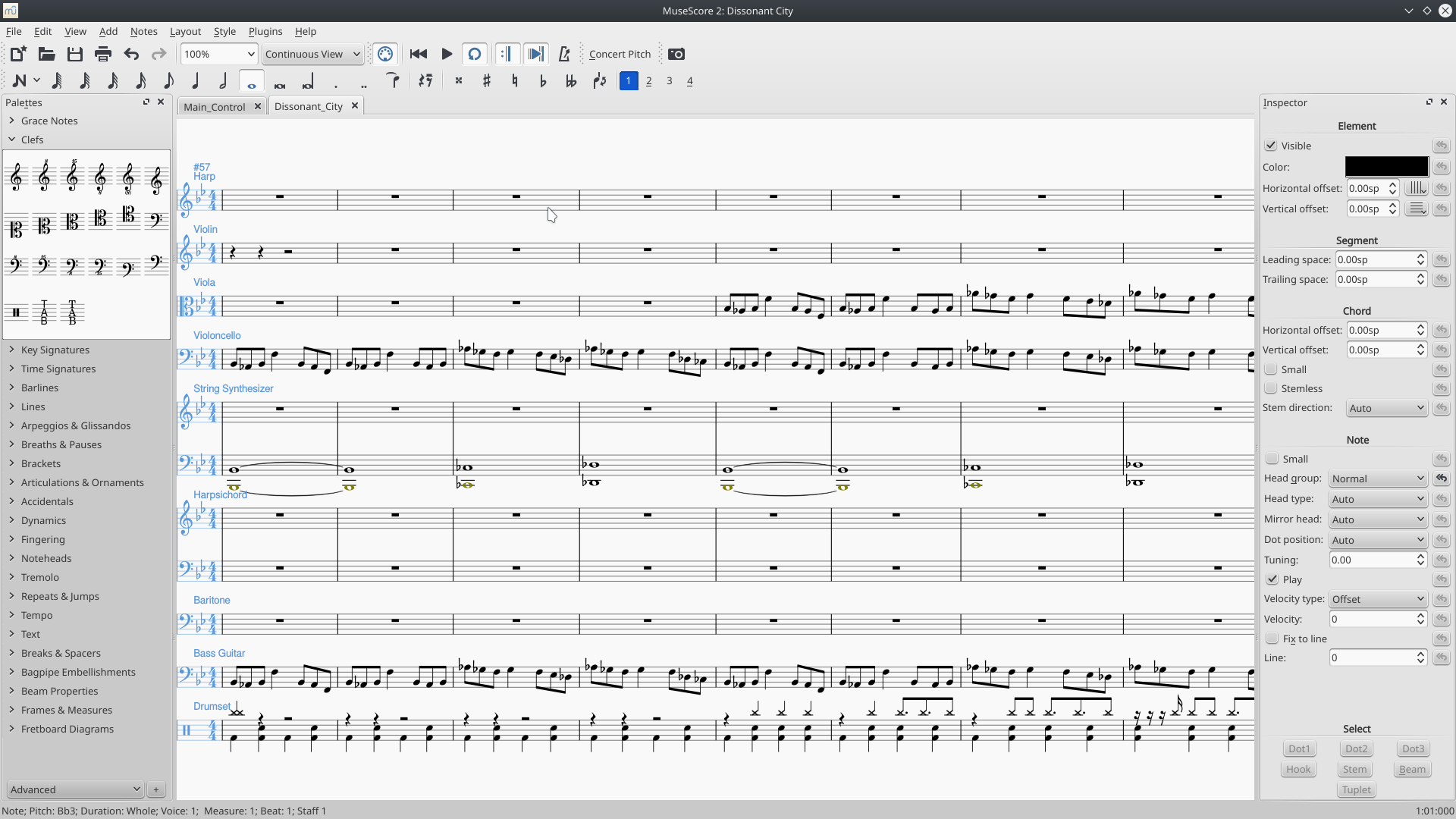Enable Small checkbox under Chord
This screenshot has width=1456, height=819.
(x=1271, y=369)
